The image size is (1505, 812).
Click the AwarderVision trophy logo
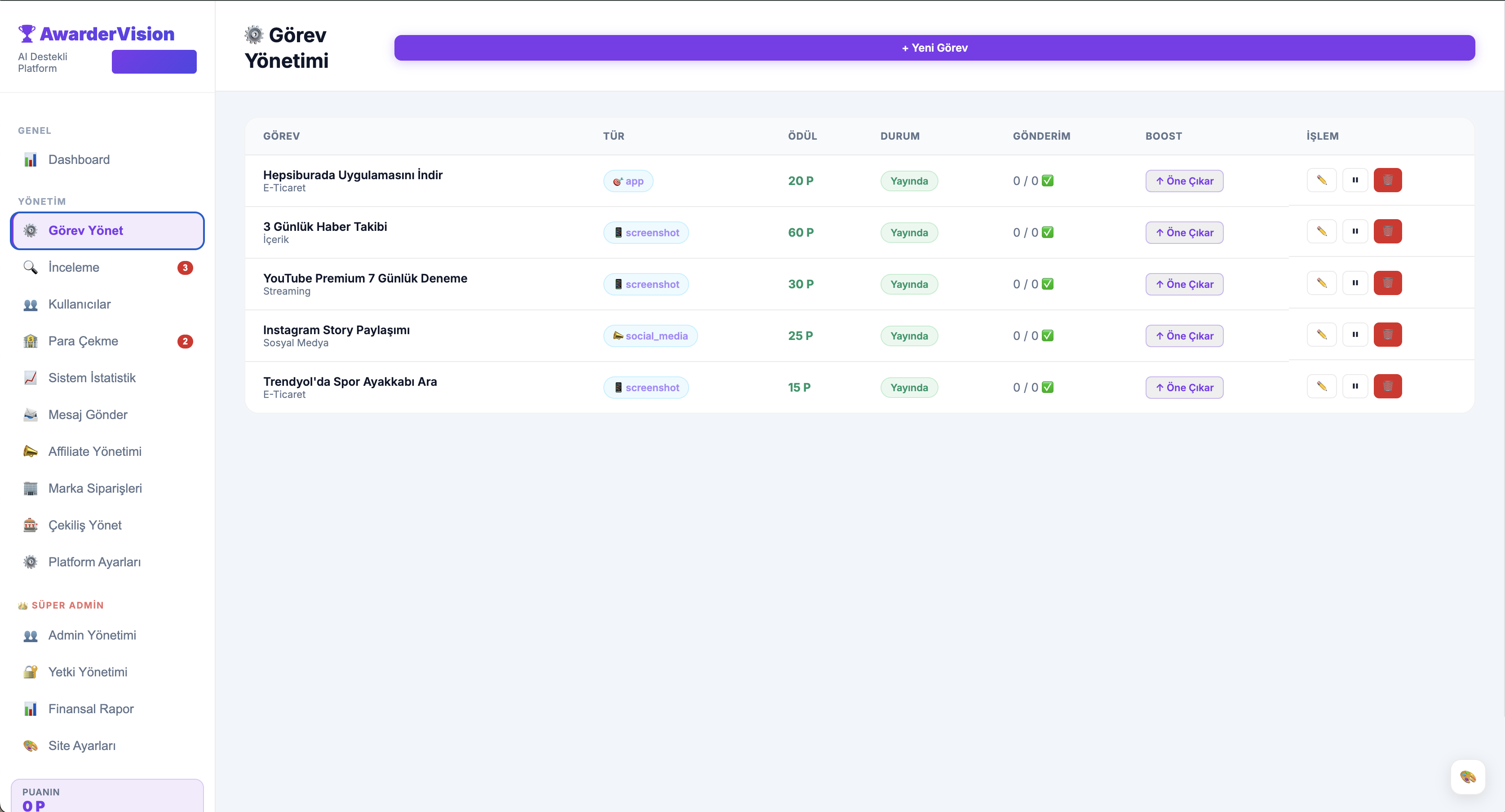click(27, 34)
